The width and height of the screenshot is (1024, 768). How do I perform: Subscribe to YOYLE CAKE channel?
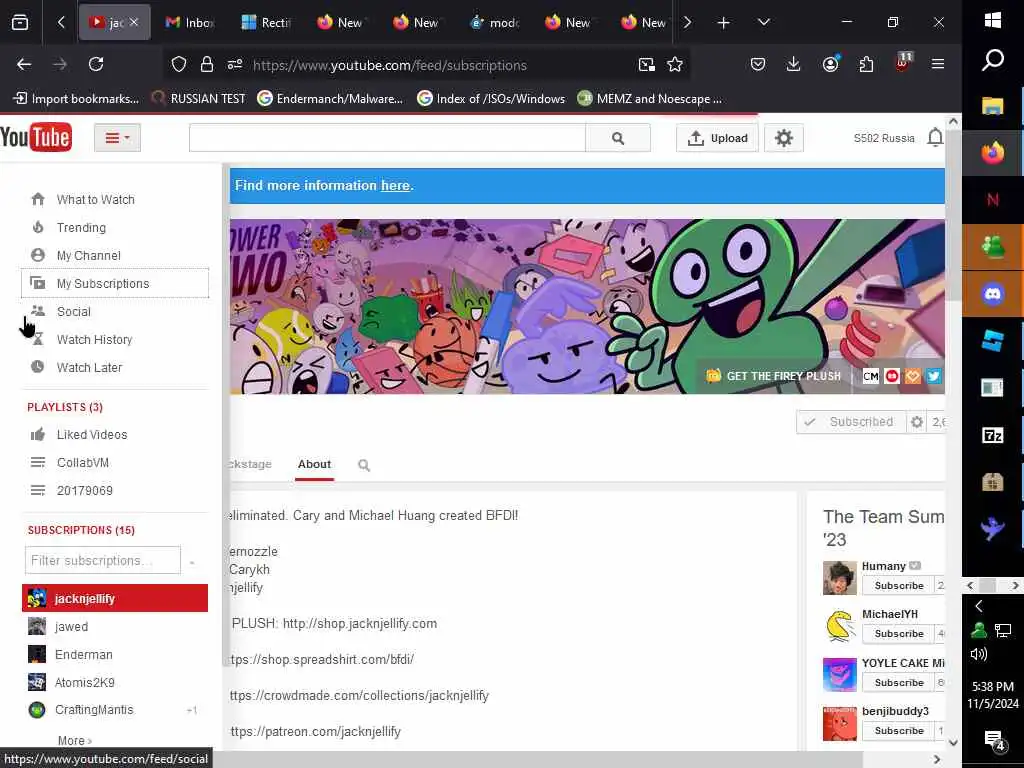point(899,682)
